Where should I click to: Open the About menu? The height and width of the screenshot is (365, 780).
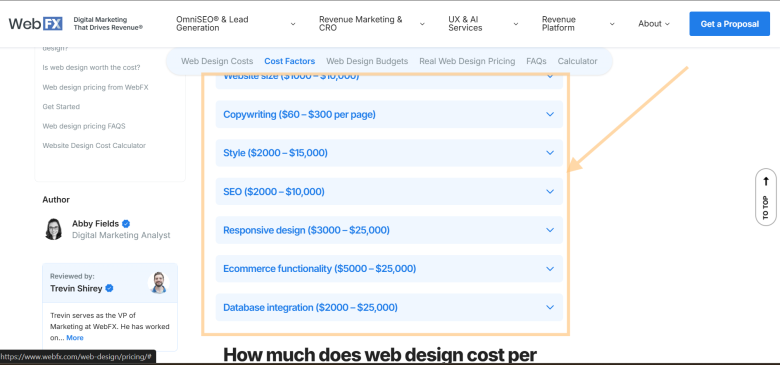(654, 23)
